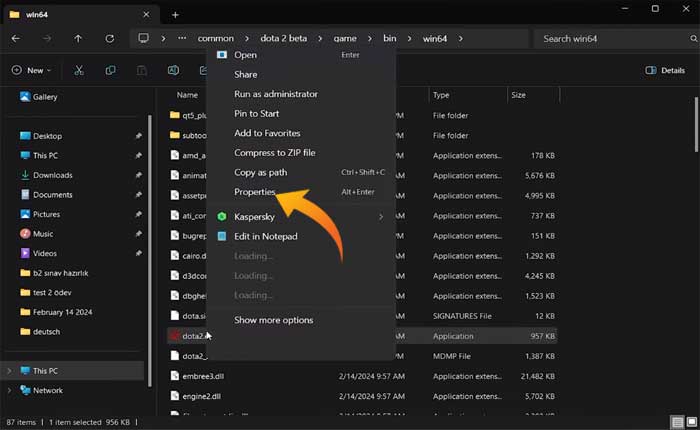Open a new tab with the plus button
This screenshot has height=430, width=700.
pos(175,14)
